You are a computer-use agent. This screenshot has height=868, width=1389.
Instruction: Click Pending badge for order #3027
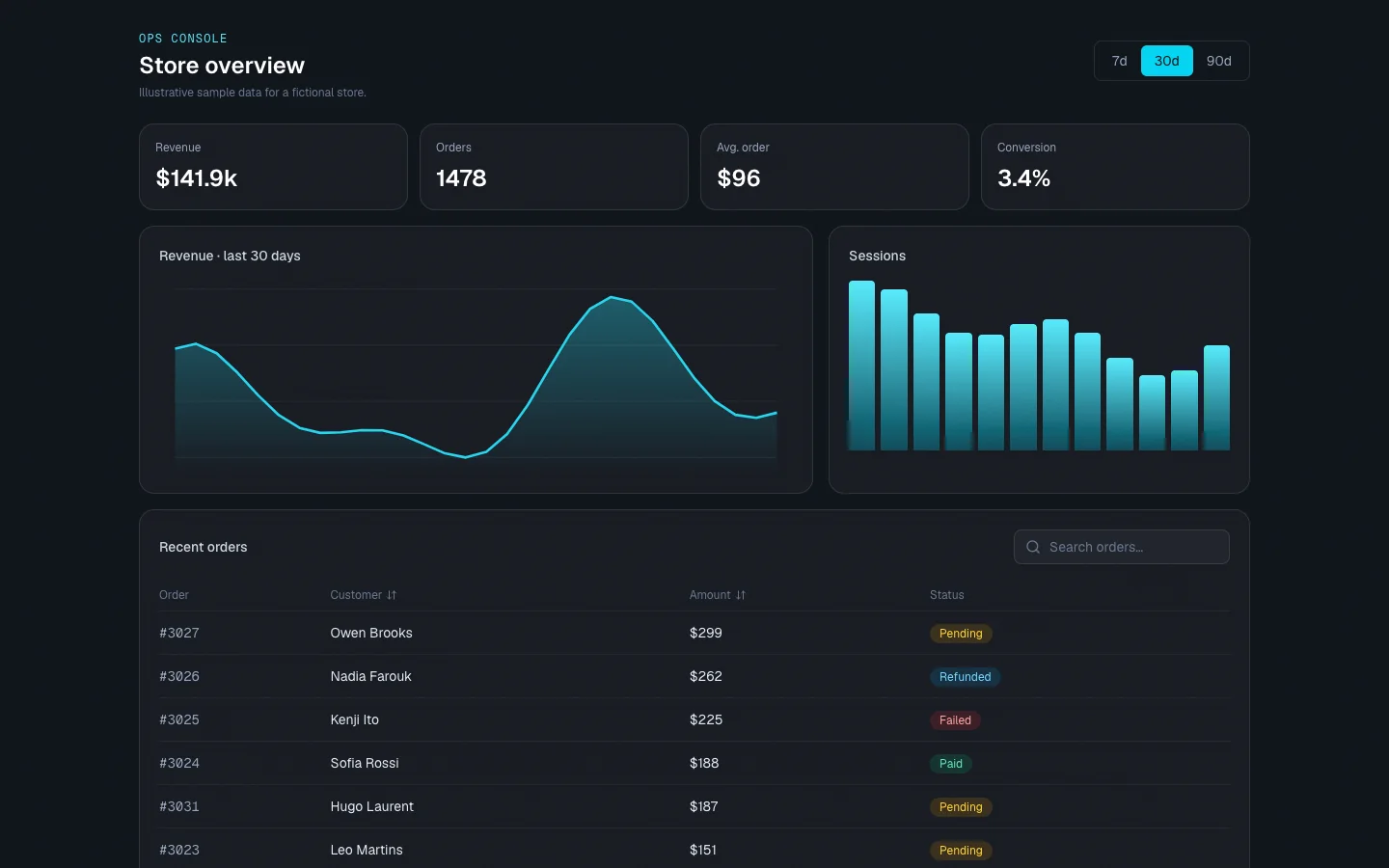tap(961, 634)
